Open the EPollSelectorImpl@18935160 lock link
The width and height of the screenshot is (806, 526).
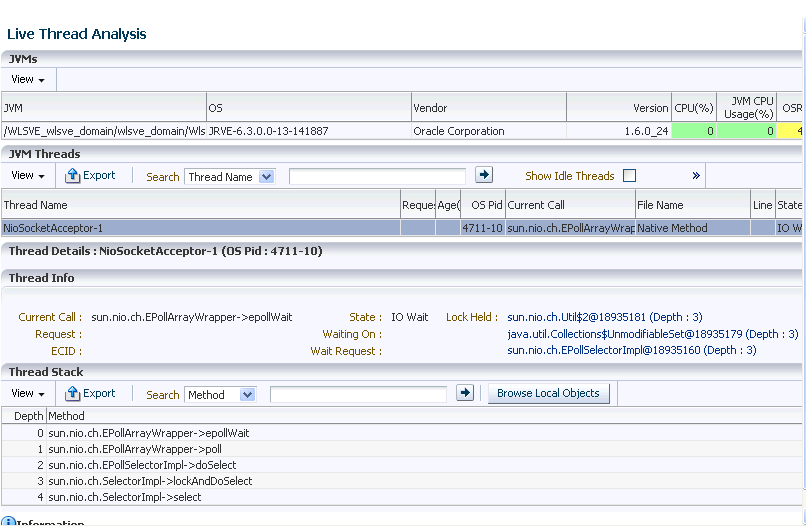pos(632,350)
